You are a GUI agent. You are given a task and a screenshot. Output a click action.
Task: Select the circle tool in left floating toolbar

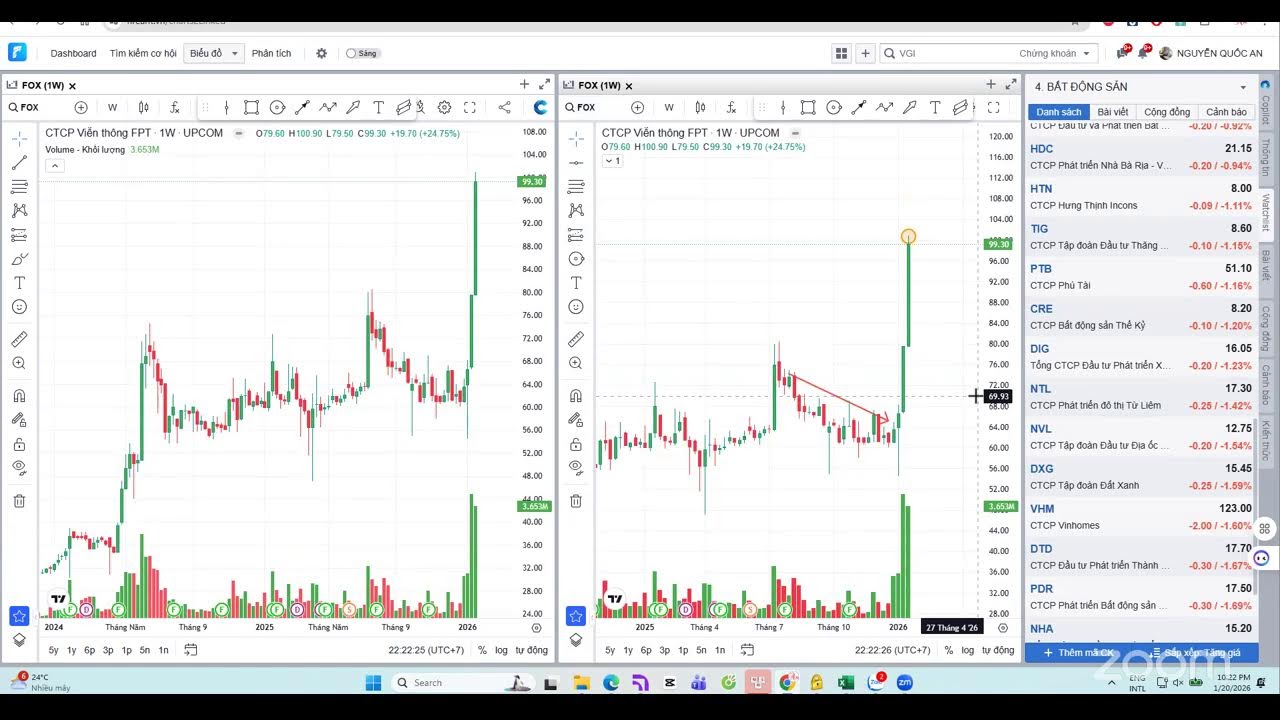pyautogui.click(x=277, y=107)
